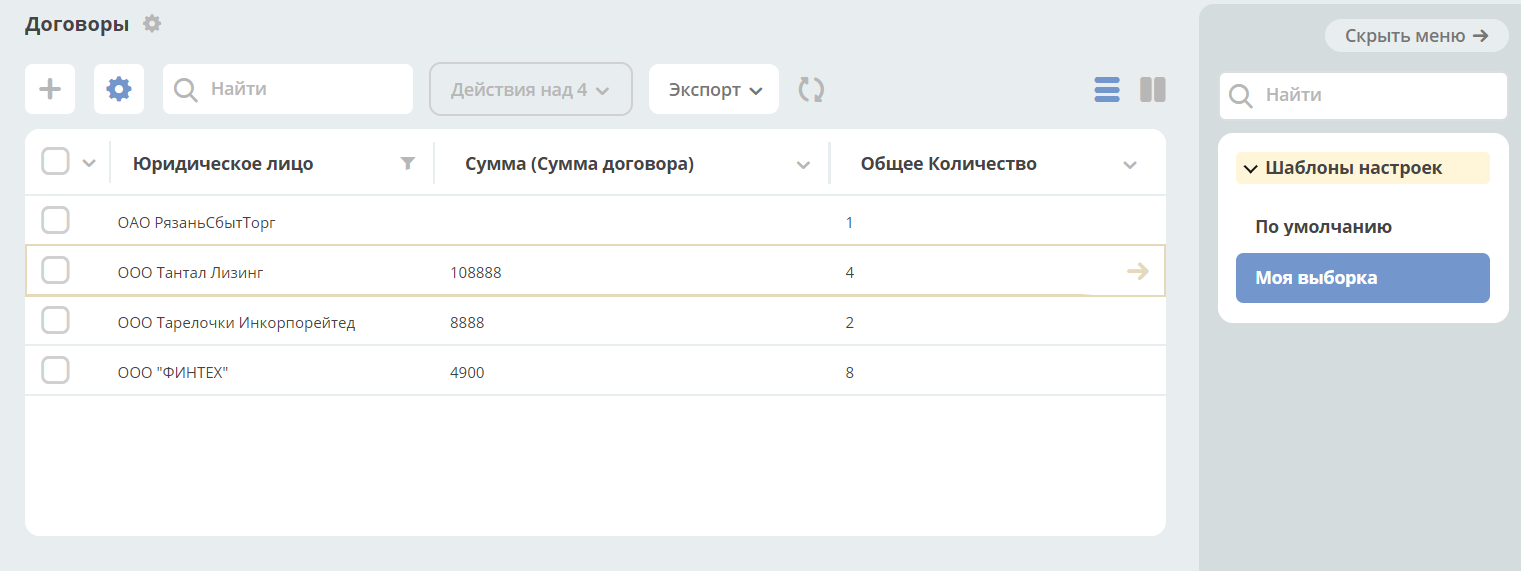Click Общее Количество column header
The height and width of the screenshot is (571, 1521).
point(949,164)
